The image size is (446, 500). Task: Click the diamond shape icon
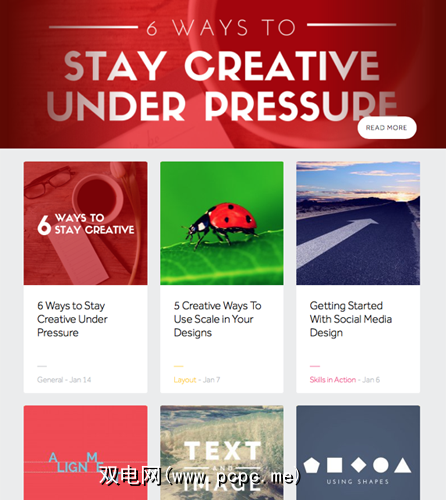coord(358,465)
